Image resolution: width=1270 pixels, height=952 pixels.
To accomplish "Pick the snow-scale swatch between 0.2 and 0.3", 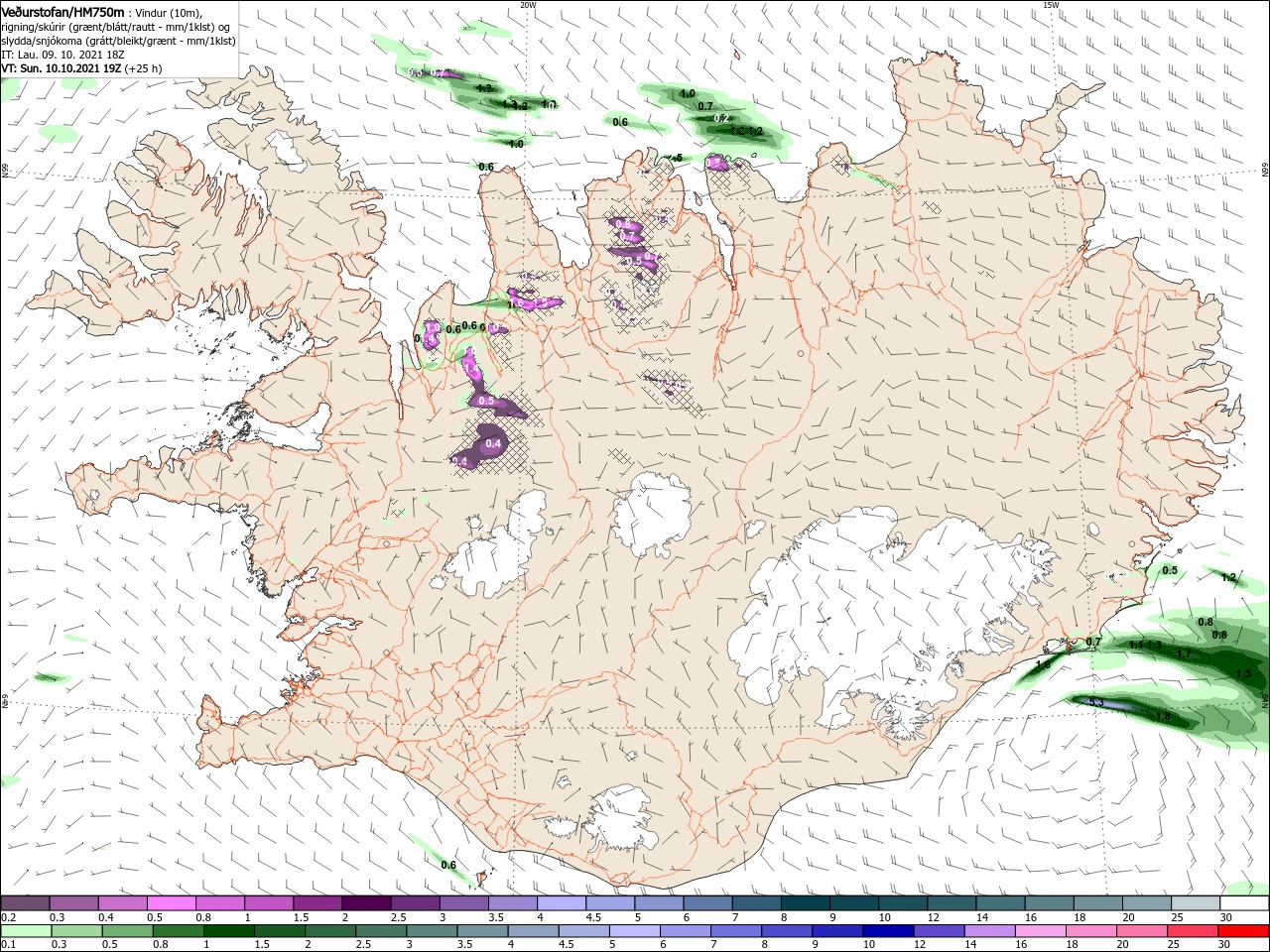I will tap(25, 903).
